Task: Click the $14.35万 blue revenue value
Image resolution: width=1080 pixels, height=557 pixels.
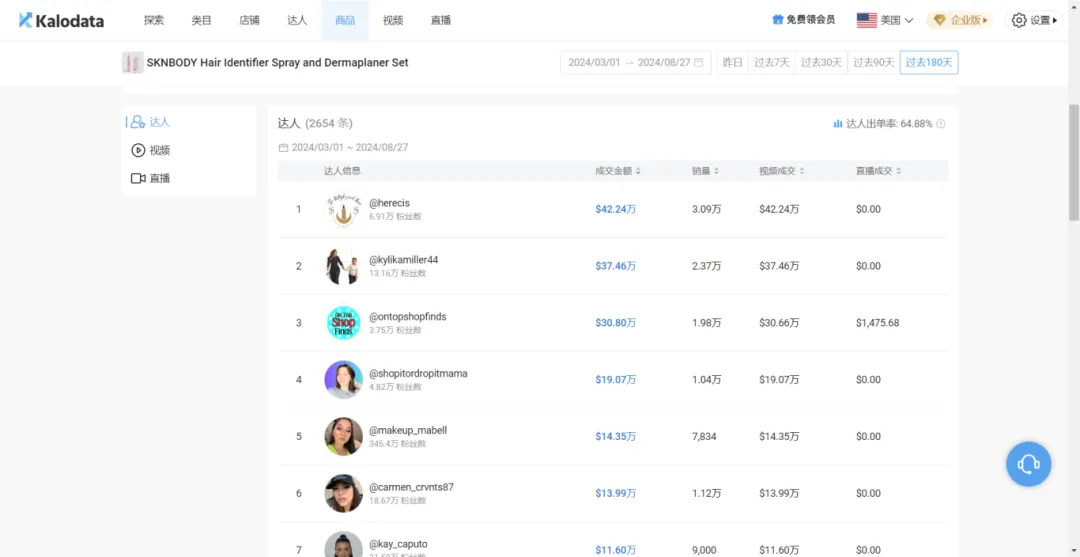Action: point(616,437)
